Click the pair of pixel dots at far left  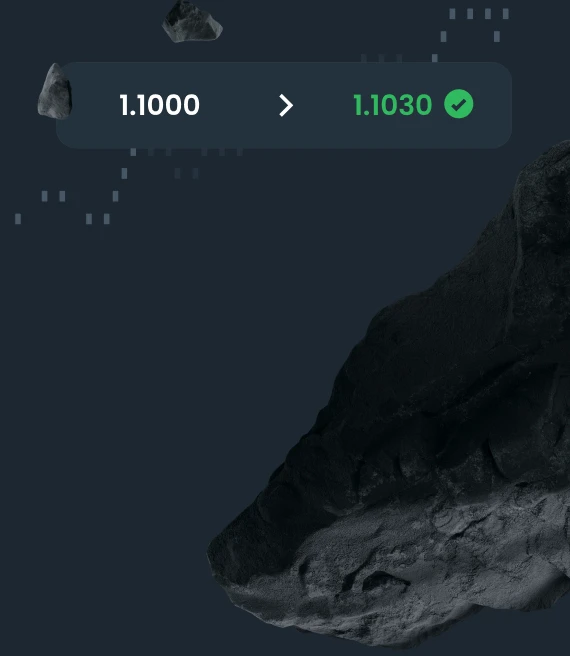tap(53, 196)
